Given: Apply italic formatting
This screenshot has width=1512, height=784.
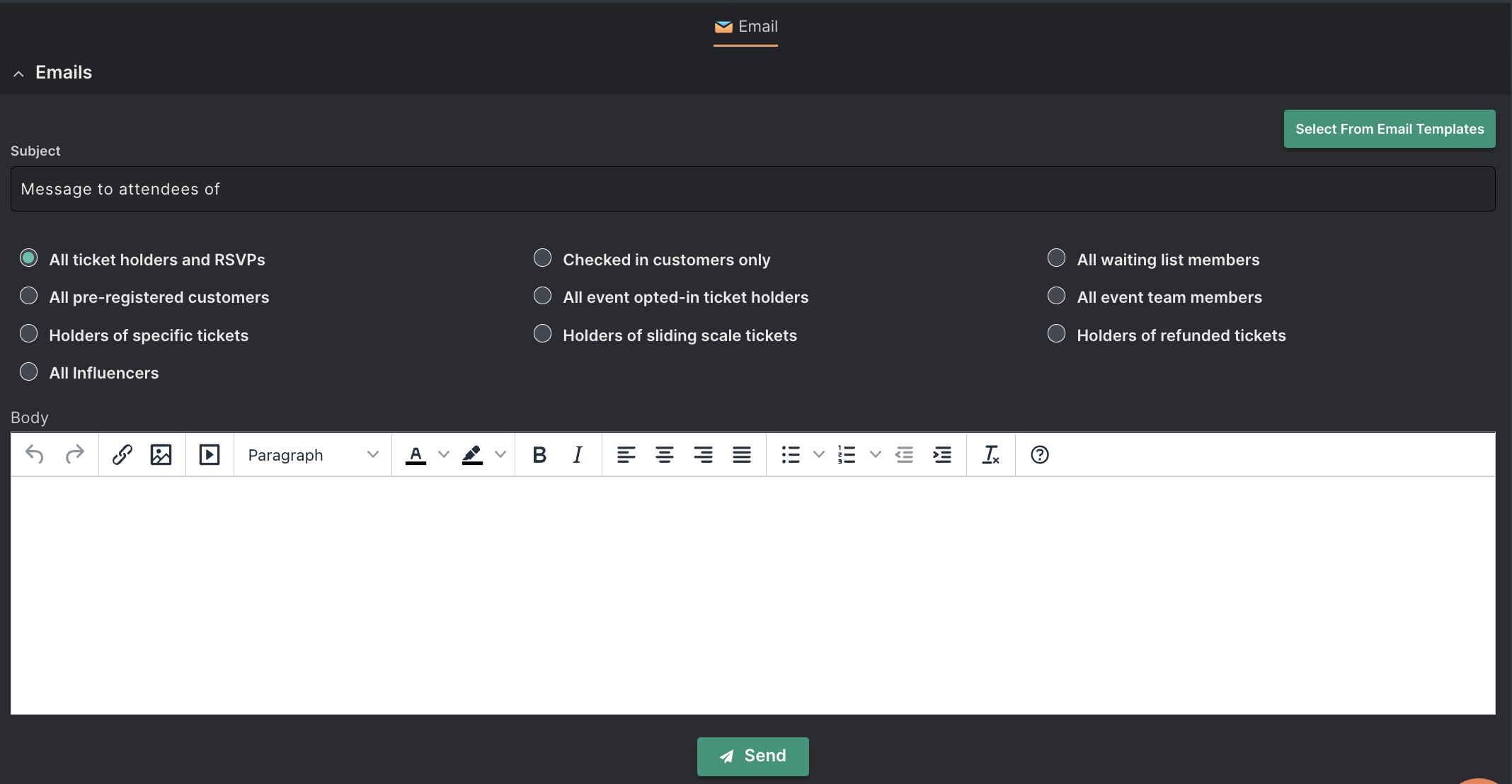Looking at the screenshot, I should tap(578, 454).
